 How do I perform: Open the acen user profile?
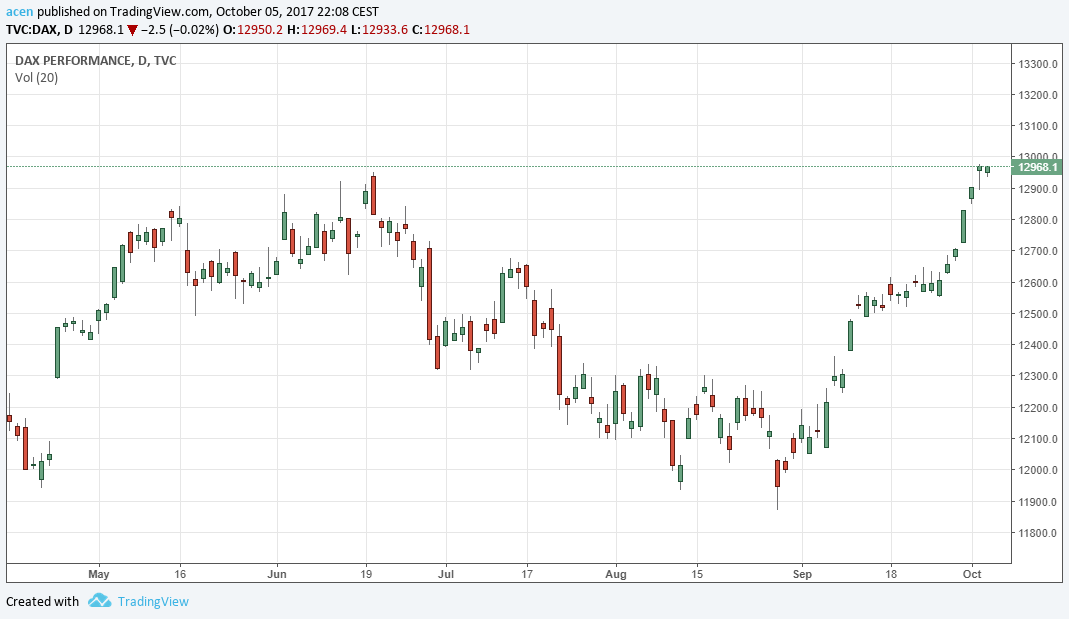pos(18,10)
